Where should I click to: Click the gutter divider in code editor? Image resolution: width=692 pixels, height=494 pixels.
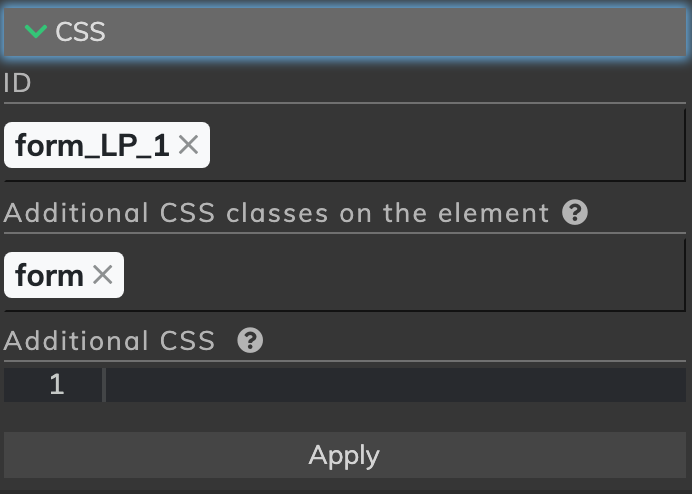coord(104,385)
